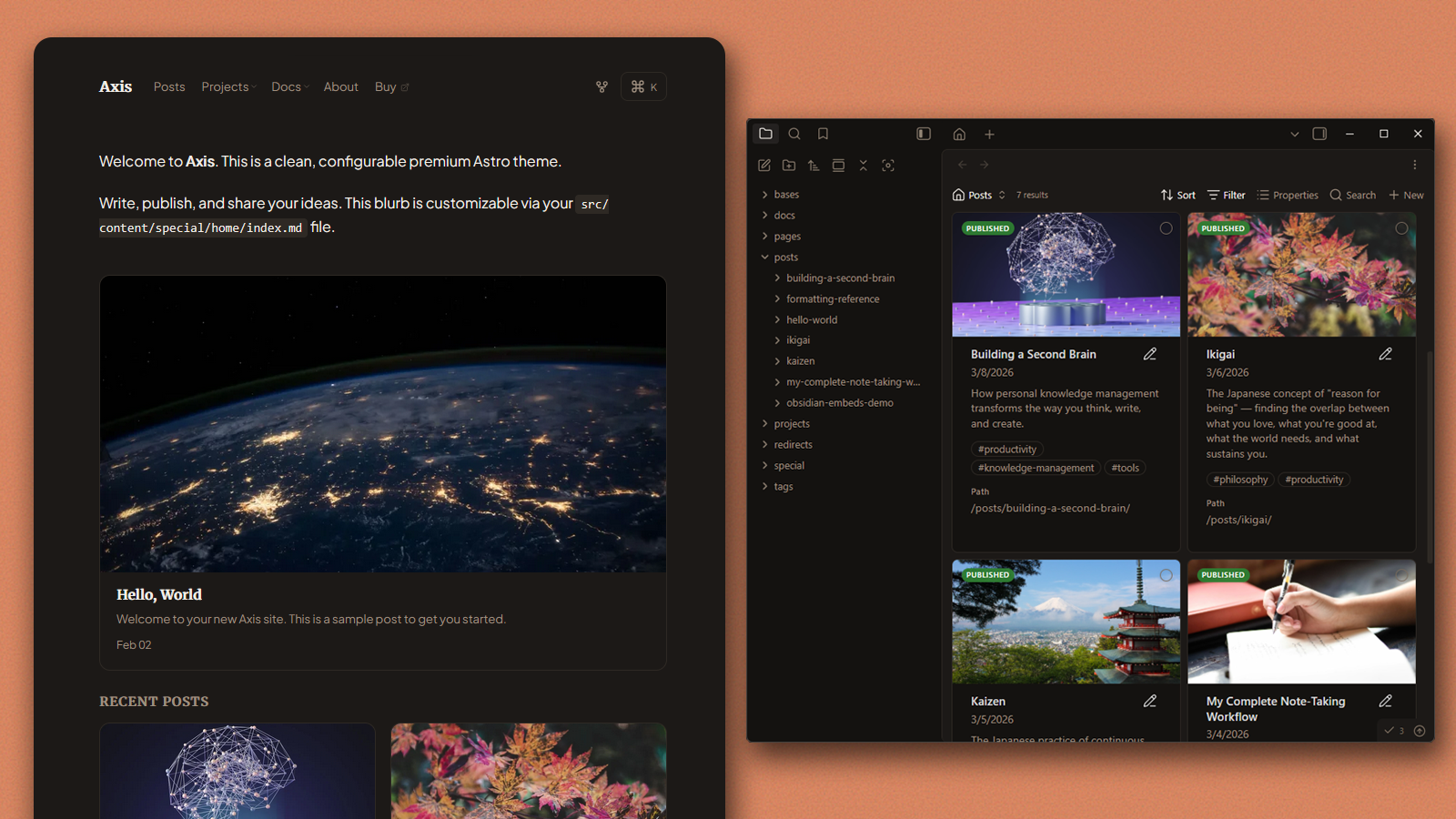Create a New item in Posts base
The image size is (1456, 819).
(1406, 195)
